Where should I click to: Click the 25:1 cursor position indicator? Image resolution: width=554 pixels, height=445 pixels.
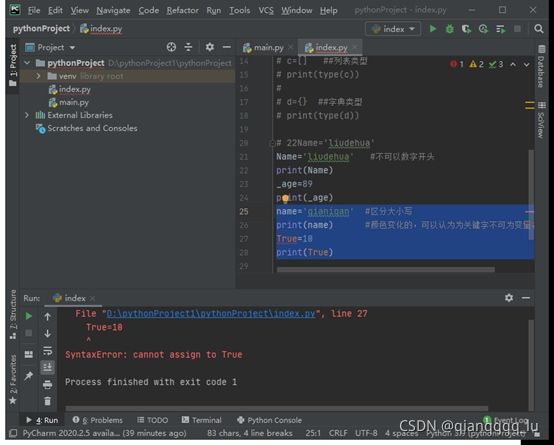pyautogui.click(x=313, y=433)
